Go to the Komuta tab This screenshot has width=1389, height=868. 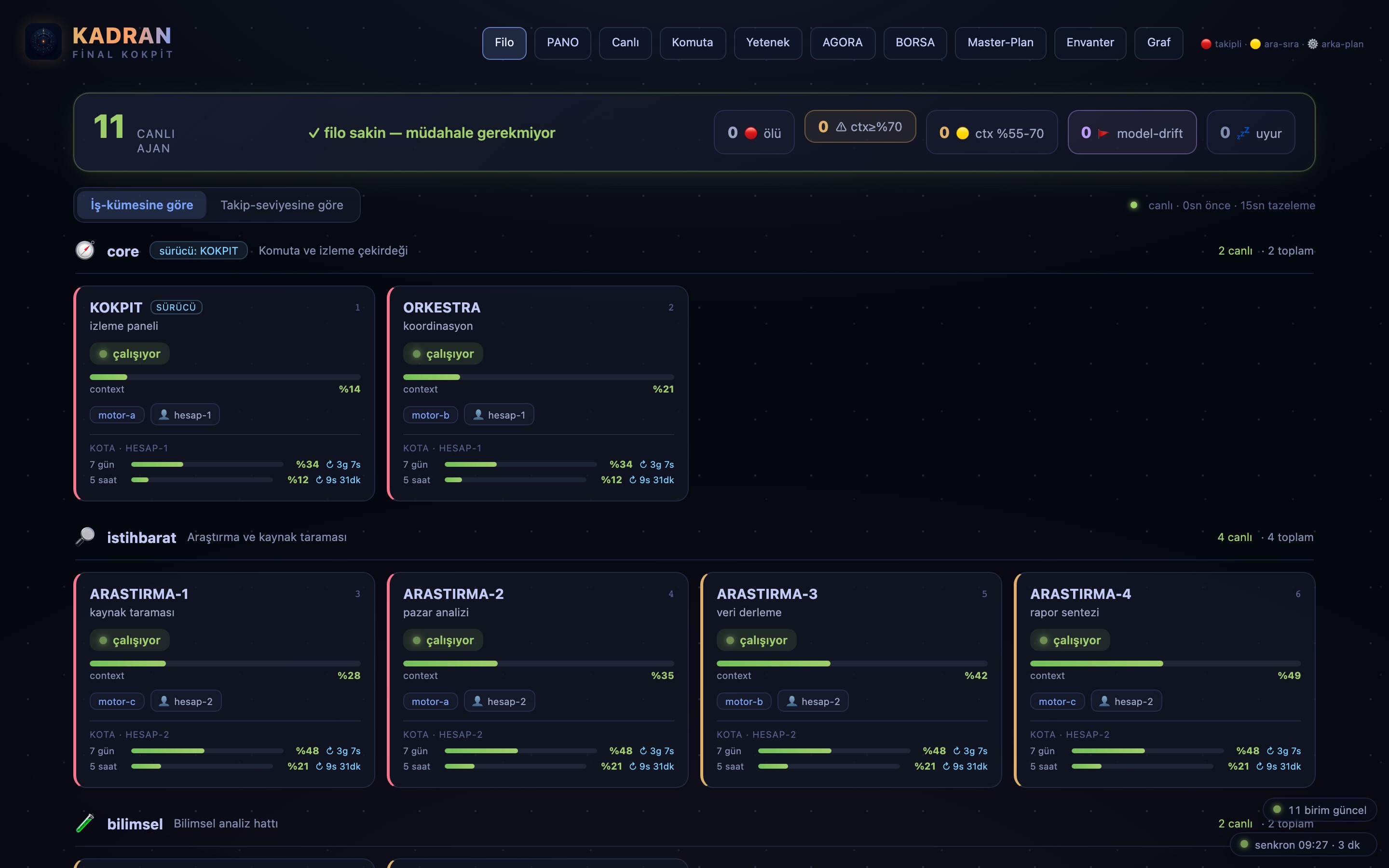tap(692, 42)
